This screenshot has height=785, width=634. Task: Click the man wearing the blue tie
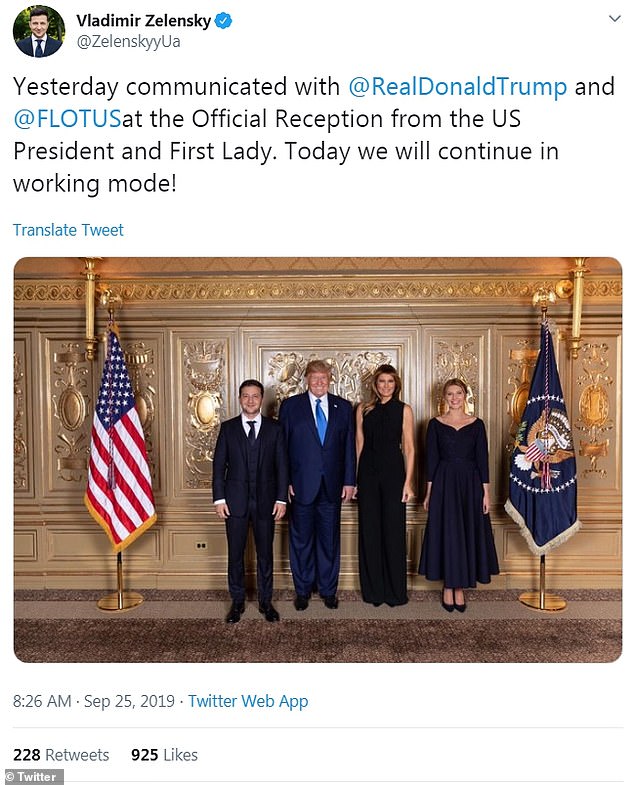point(316,480)
